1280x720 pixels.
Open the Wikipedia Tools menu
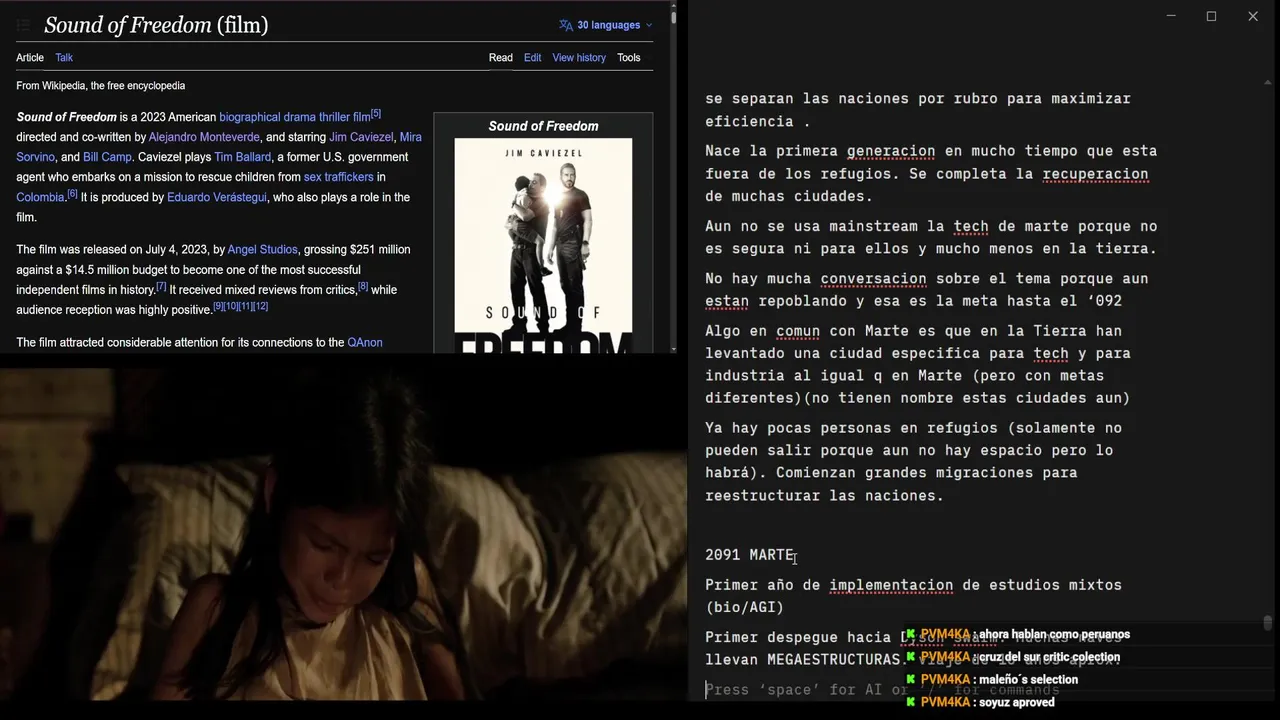click(x=629, y=58)
